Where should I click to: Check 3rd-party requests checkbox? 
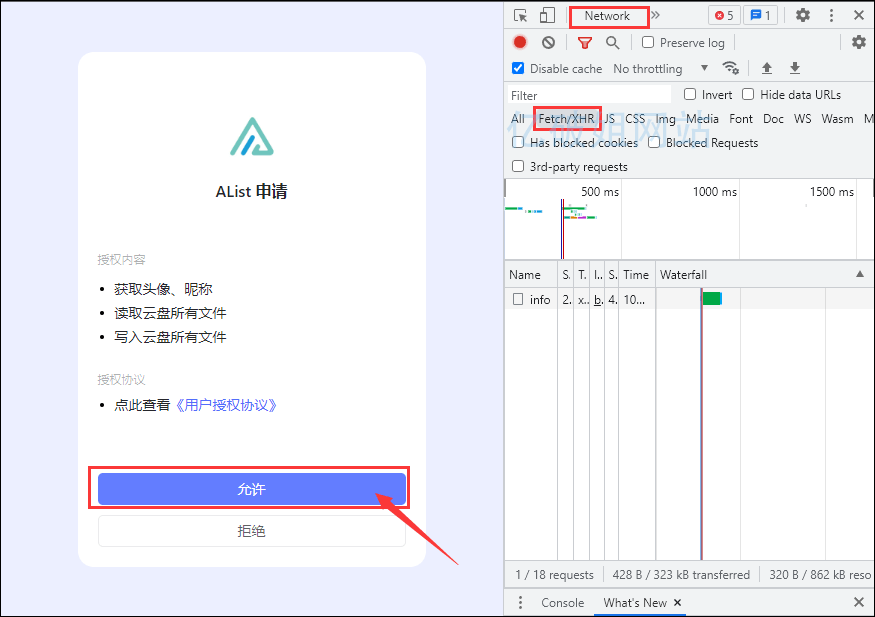coord(518,166)
